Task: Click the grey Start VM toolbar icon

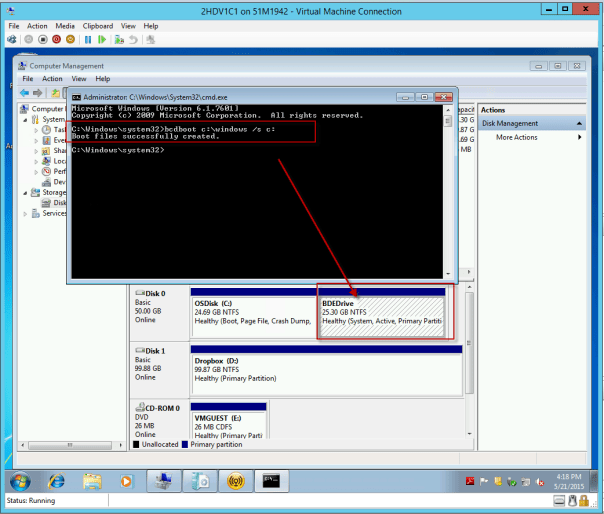Action: click(x=29, y=39)
